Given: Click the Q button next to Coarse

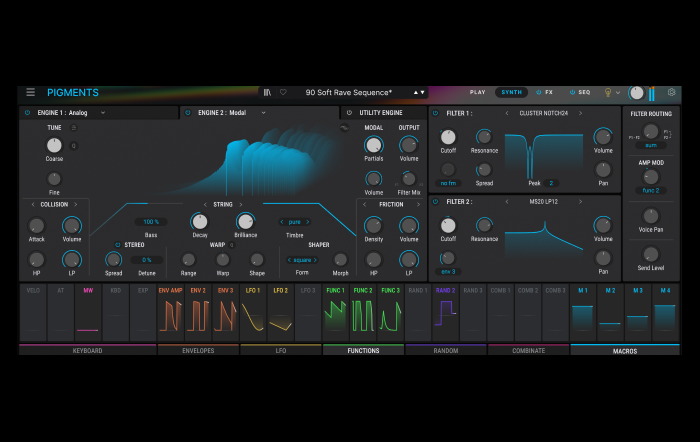Looking at the screenshot, I should (74, 146).
